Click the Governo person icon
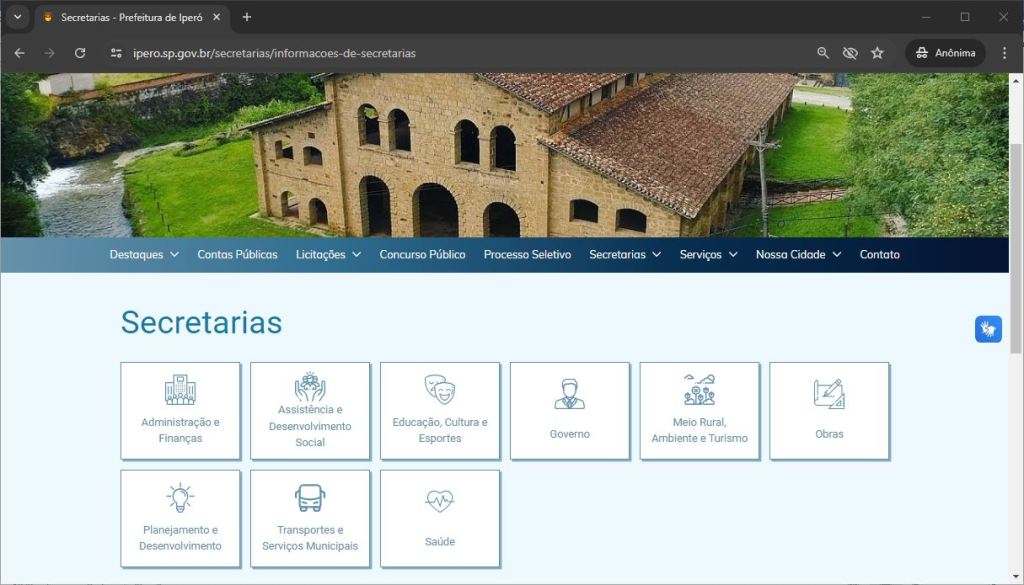Screen dimensions: 1024x585 (x=570, y=394)
